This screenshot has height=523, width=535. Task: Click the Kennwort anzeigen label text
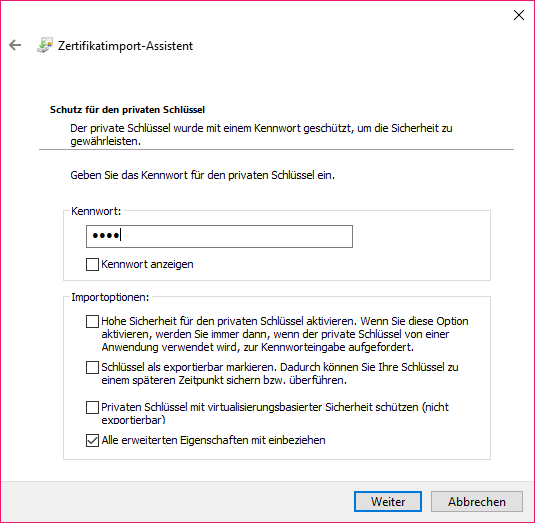147,264
